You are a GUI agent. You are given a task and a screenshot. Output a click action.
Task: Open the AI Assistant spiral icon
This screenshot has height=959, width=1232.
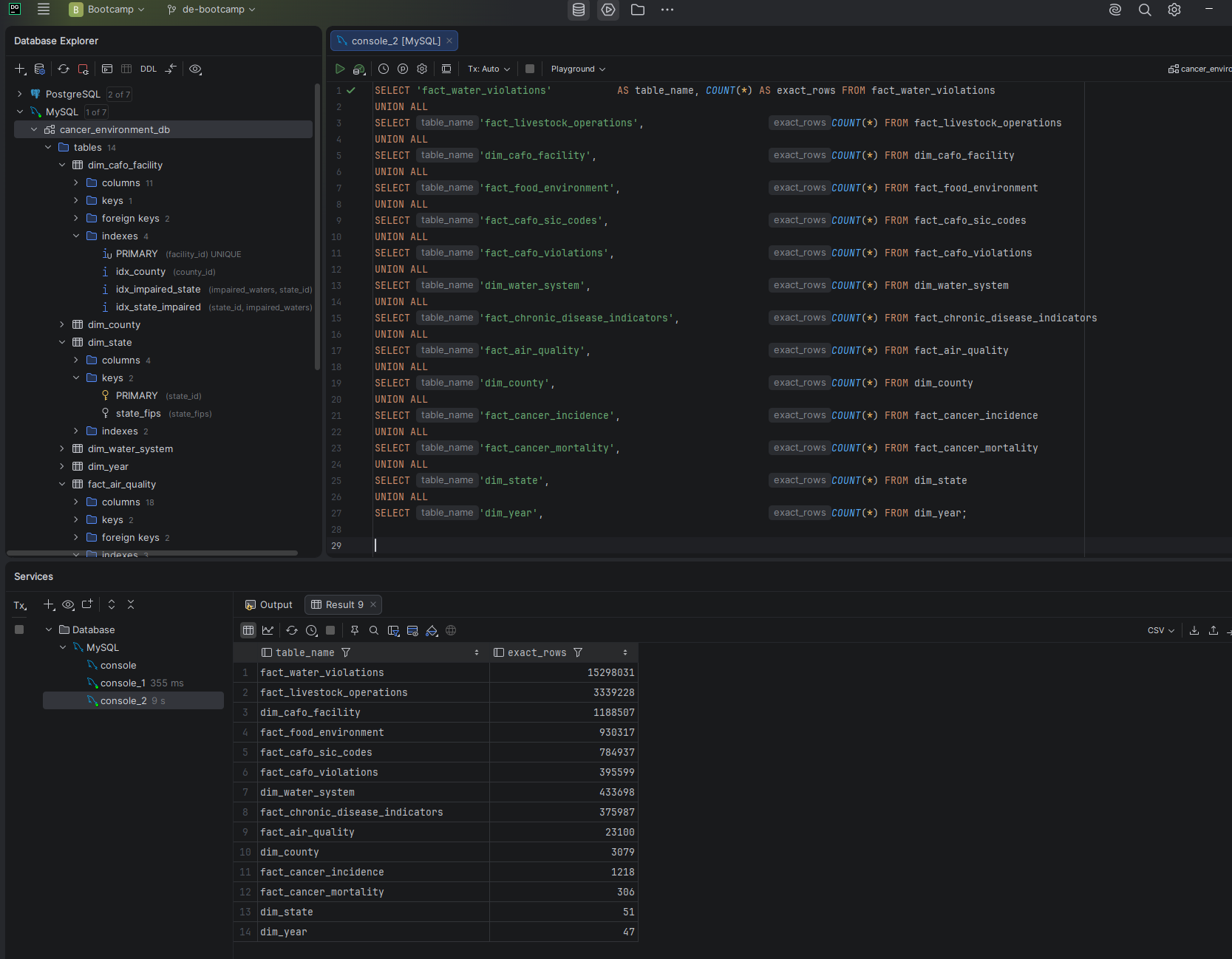coord(1115,10)
